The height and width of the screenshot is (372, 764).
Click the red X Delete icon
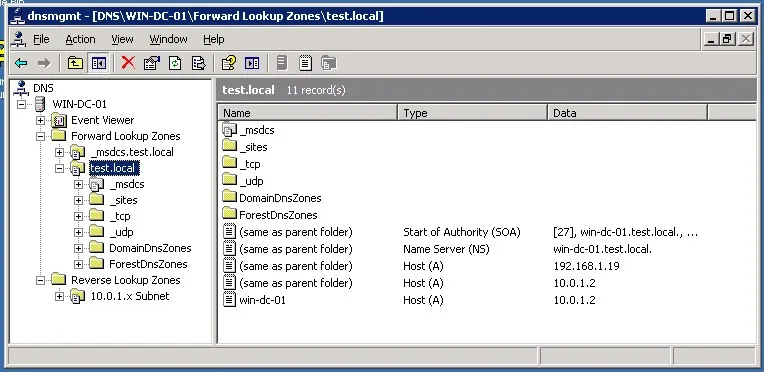128,62
